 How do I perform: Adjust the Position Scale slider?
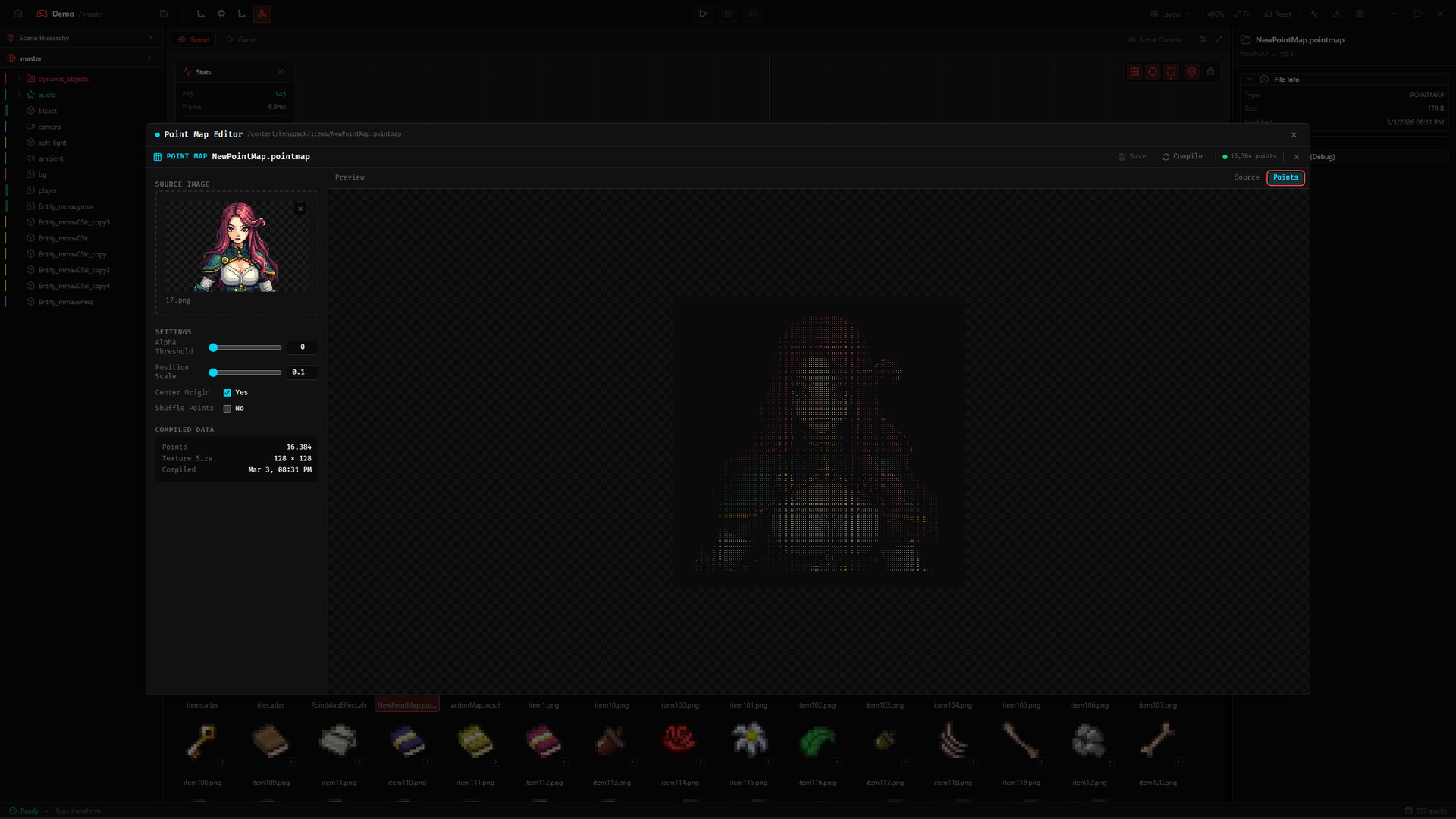[246, 372]
